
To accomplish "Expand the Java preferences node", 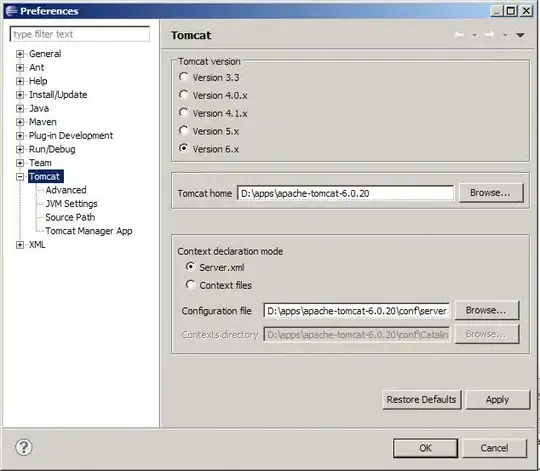I will [x=20, y=108].
